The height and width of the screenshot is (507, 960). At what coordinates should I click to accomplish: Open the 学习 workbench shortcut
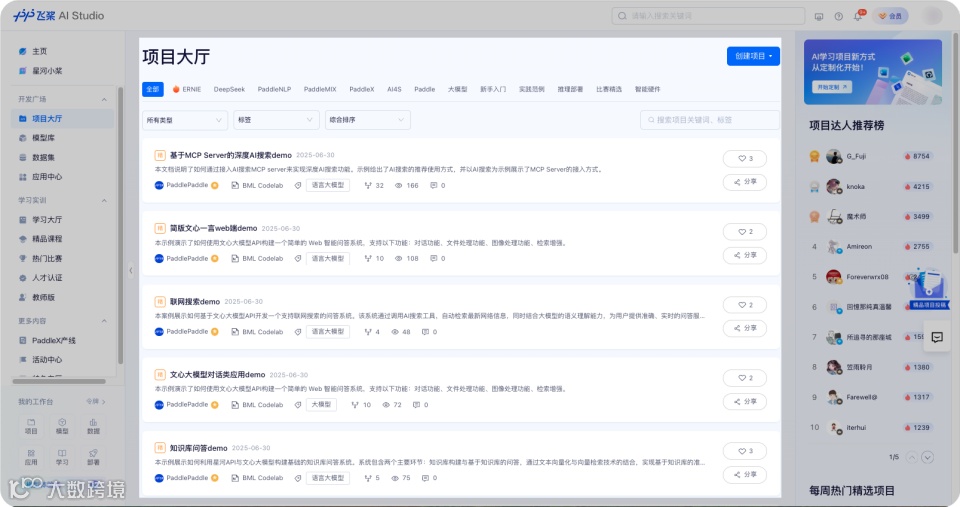(x=62, y=457)
